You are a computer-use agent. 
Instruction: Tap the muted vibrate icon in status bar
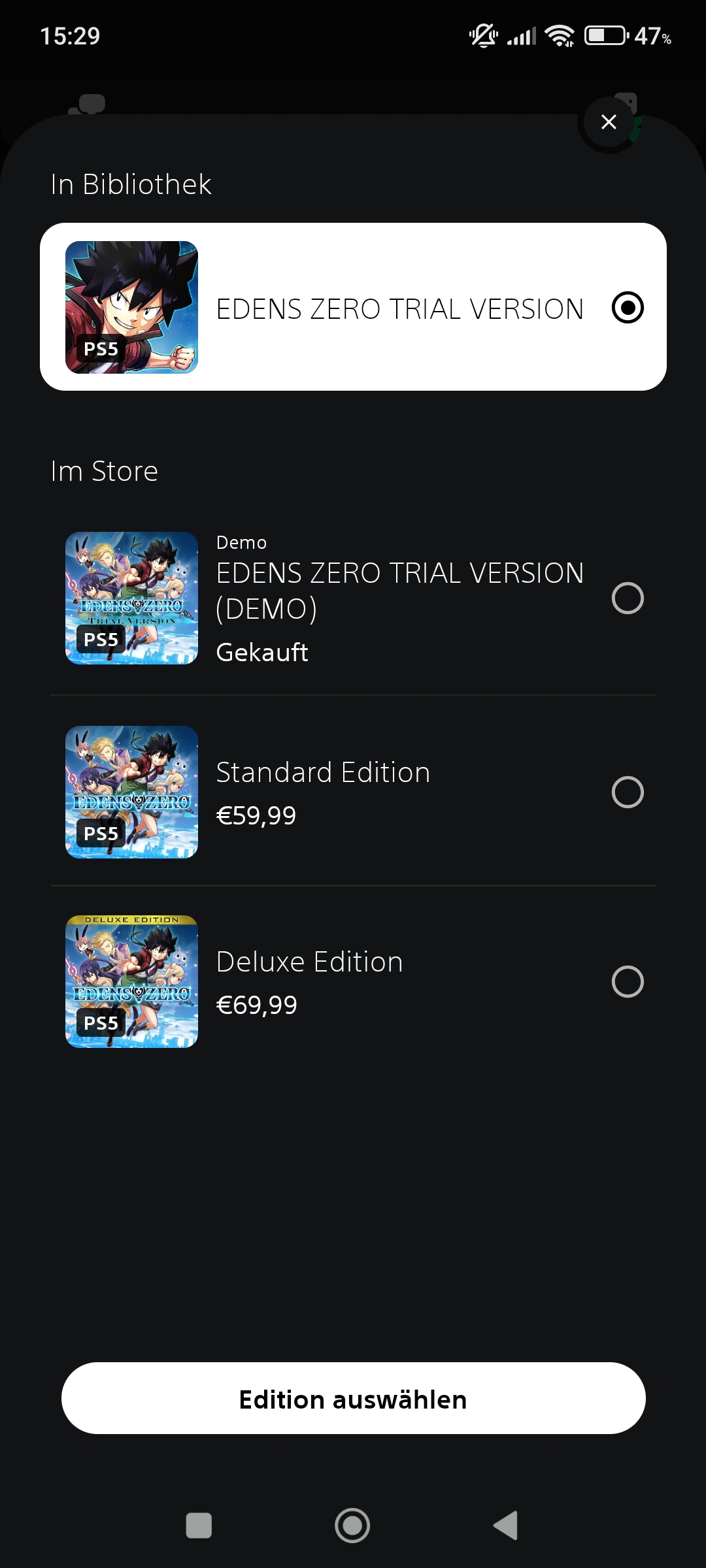pyautogui.click(x=484, y=35)
